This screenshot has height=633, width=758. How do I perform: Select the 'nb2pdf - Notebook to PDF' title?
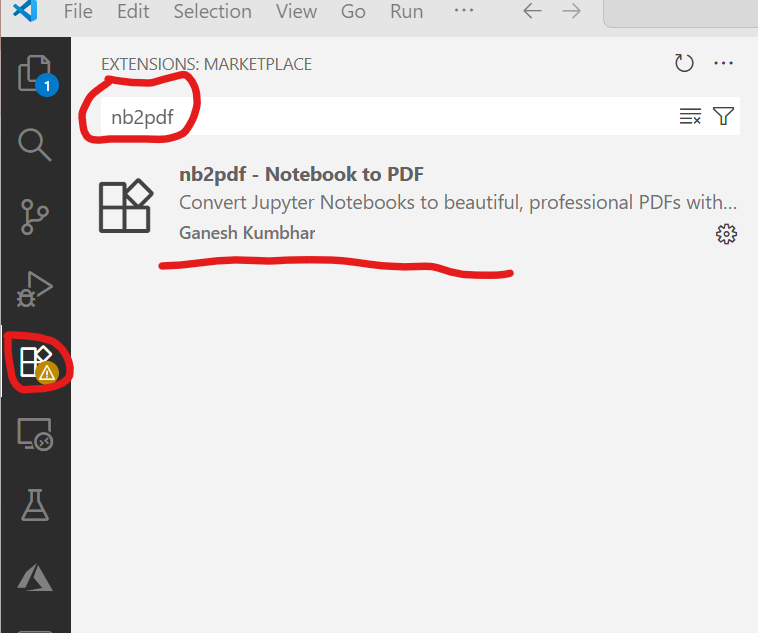pyautogui.click(x=301, y=174)
